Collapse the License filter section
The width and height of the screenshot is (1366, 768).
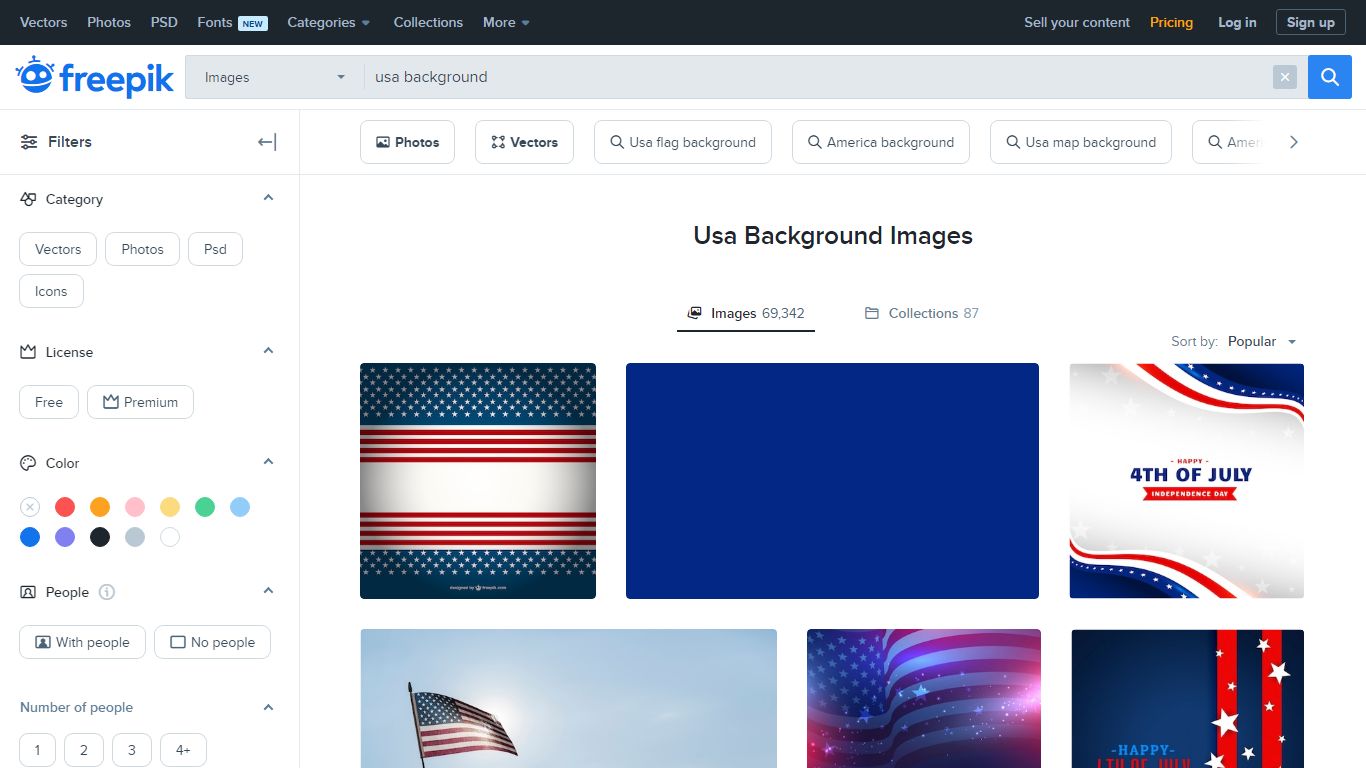click(268, 351)
